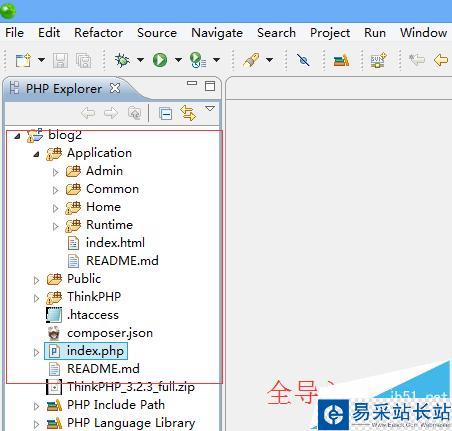Click the Run Last Tool icon
The width and height of the screenshot is (452, 431).
pos(198,60)
